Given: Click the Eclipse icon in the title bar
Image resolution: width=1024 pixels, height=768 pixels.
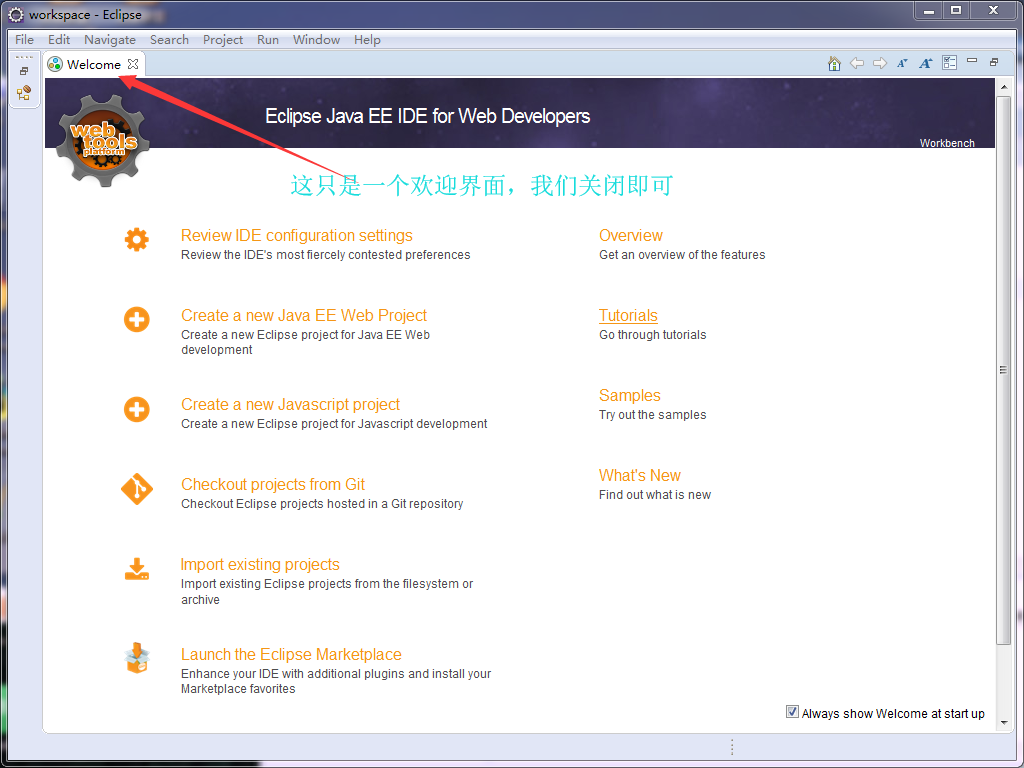Looking at the screenshot, I should (x=16, y=14).
